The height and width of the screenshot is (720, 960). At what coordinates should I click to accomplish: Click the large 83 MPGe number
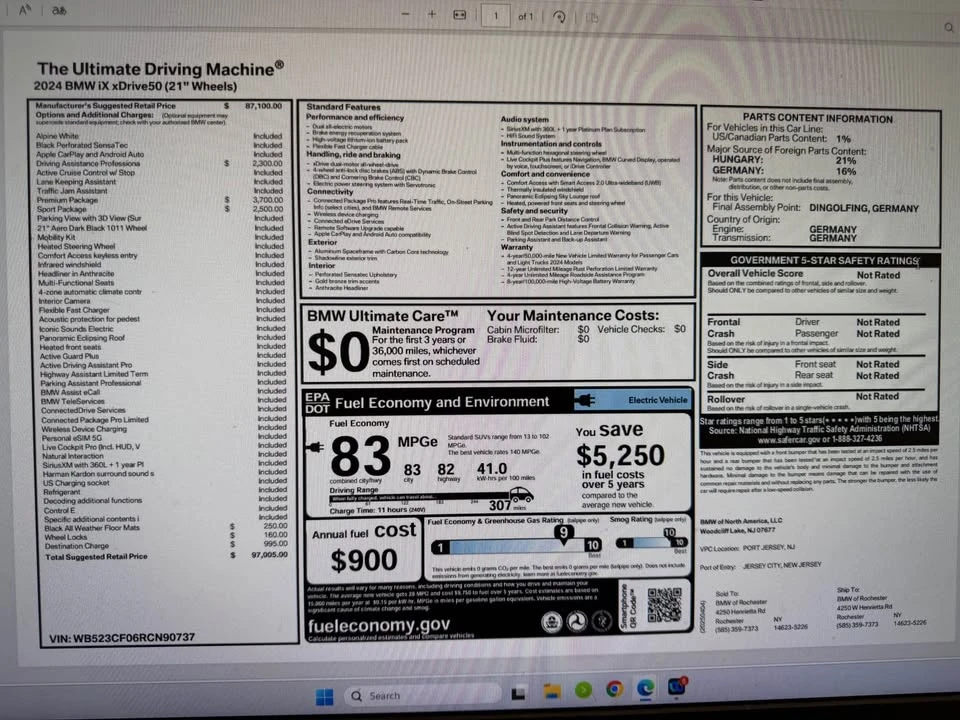[x=359, y=456]
